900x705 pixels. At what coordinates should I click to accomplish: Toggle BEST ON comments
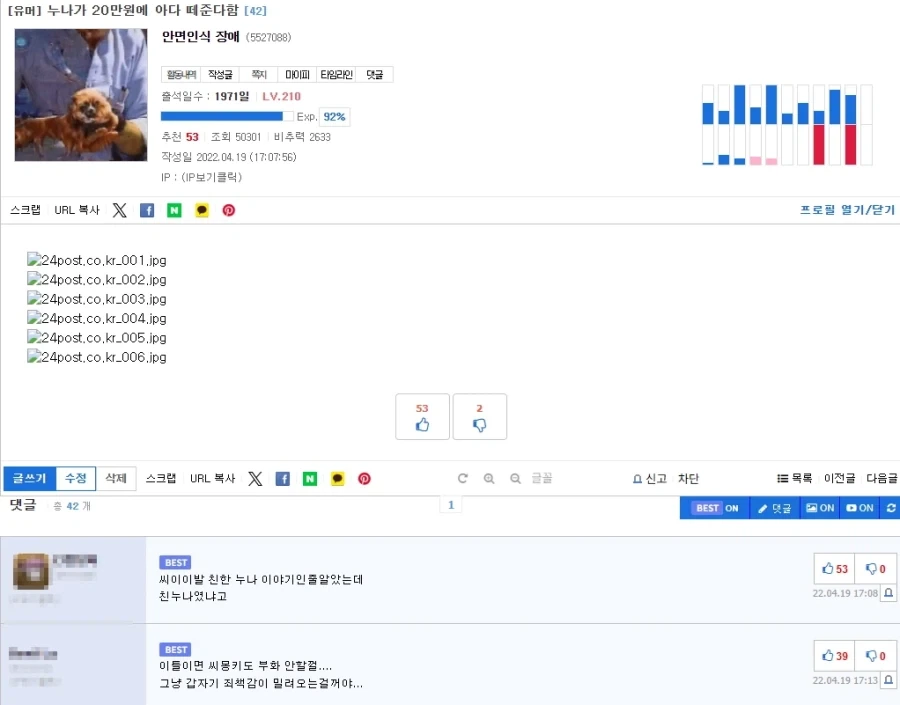(716, 508)
